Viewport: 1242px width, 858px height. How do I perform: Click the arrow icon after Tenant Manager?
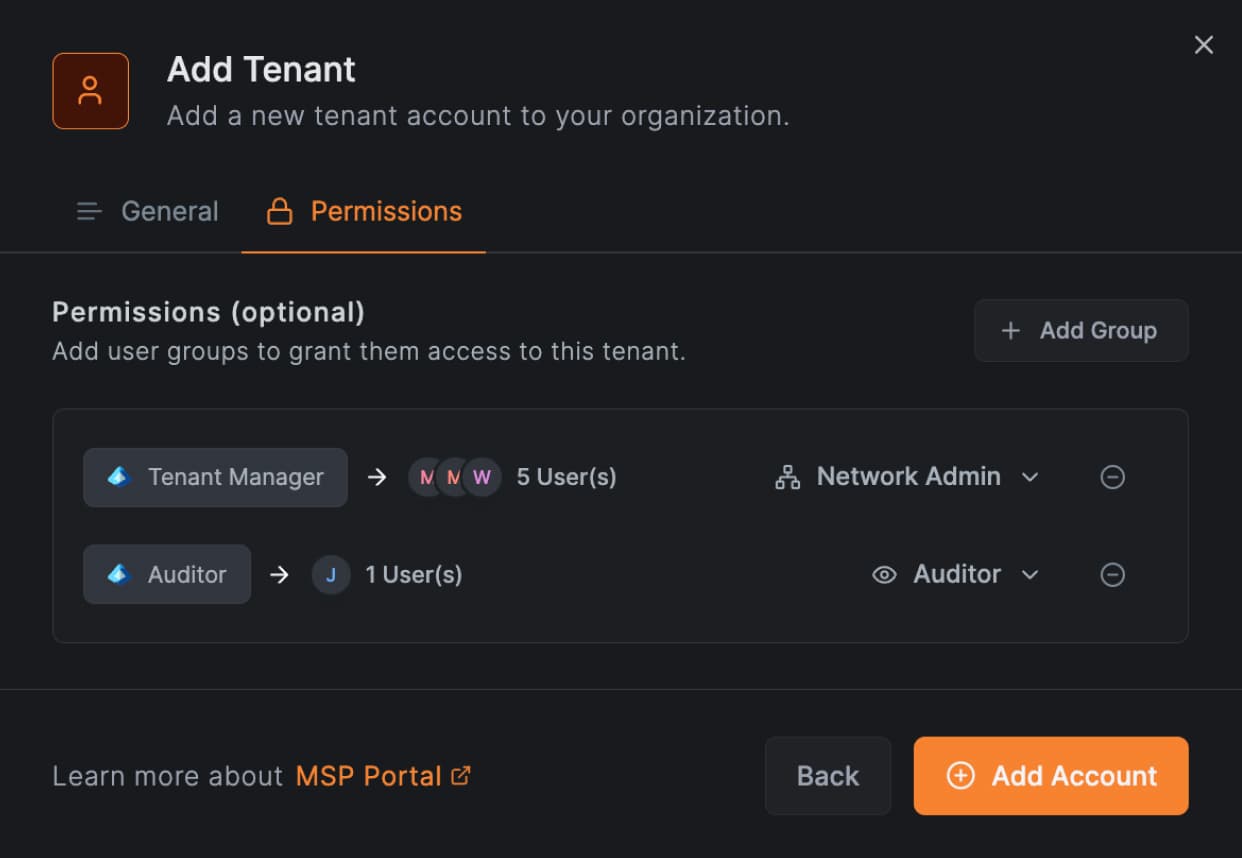click(378, 477)
